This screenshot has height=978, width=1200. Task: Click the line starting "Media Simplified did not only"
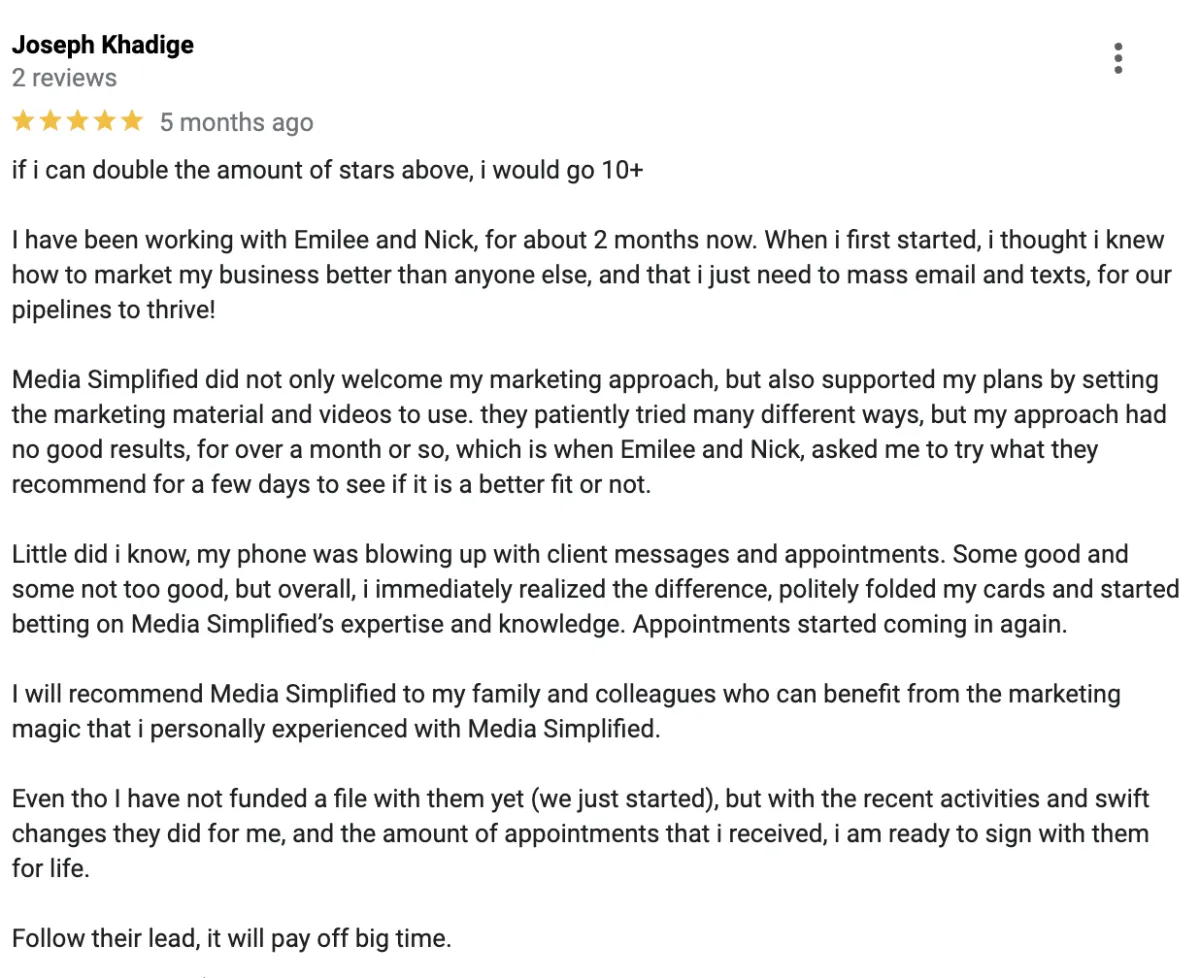(x=585, y=380)
